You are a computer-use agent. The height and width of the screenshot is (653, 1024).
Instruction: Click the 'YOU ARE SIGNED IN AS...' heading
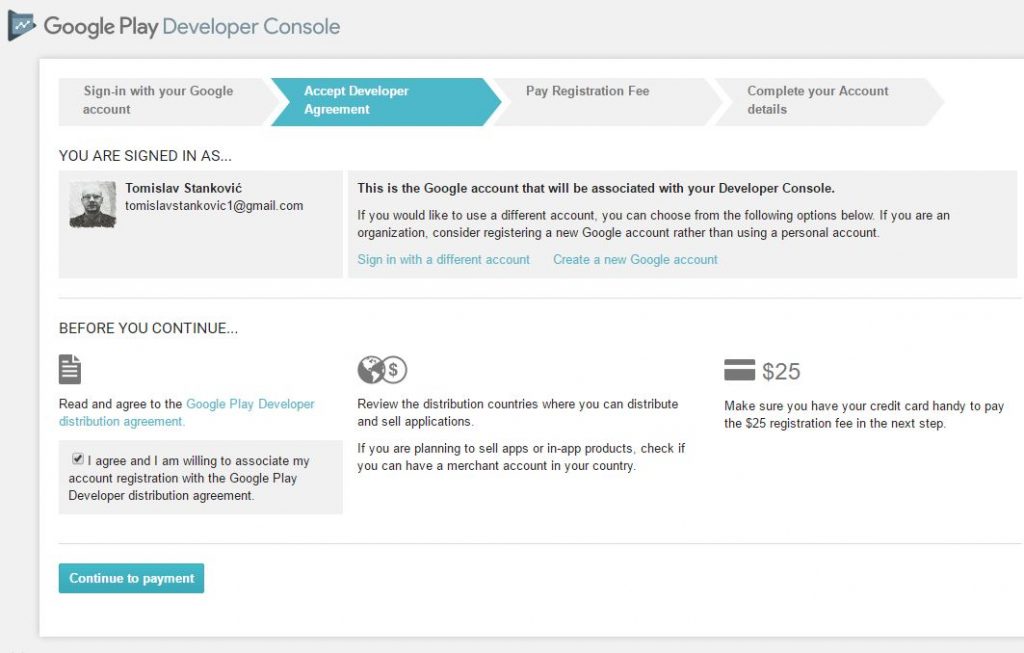coord(145,155)
